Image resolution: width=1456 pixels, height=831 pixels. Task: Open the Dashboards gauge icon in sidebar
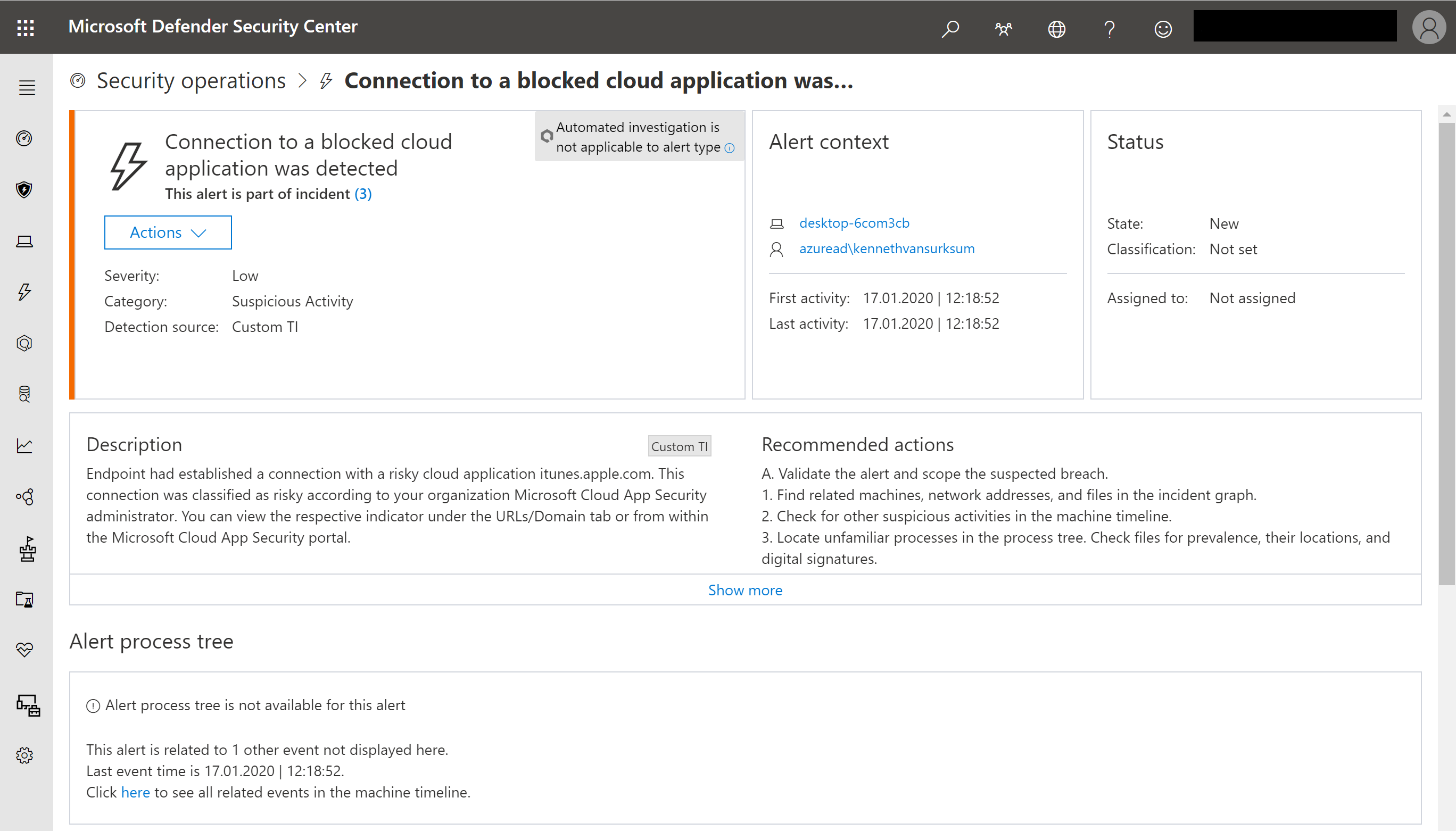[24, 139]
